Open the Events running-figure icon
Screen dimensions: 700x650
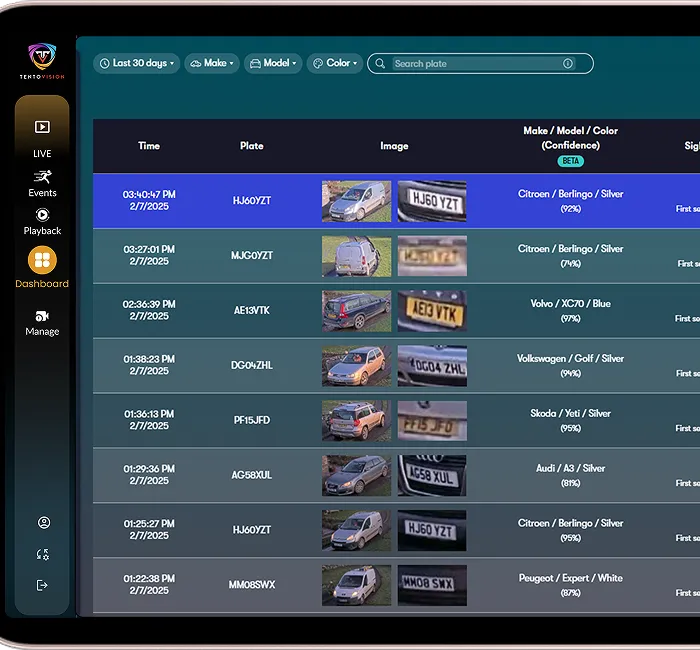42,177
